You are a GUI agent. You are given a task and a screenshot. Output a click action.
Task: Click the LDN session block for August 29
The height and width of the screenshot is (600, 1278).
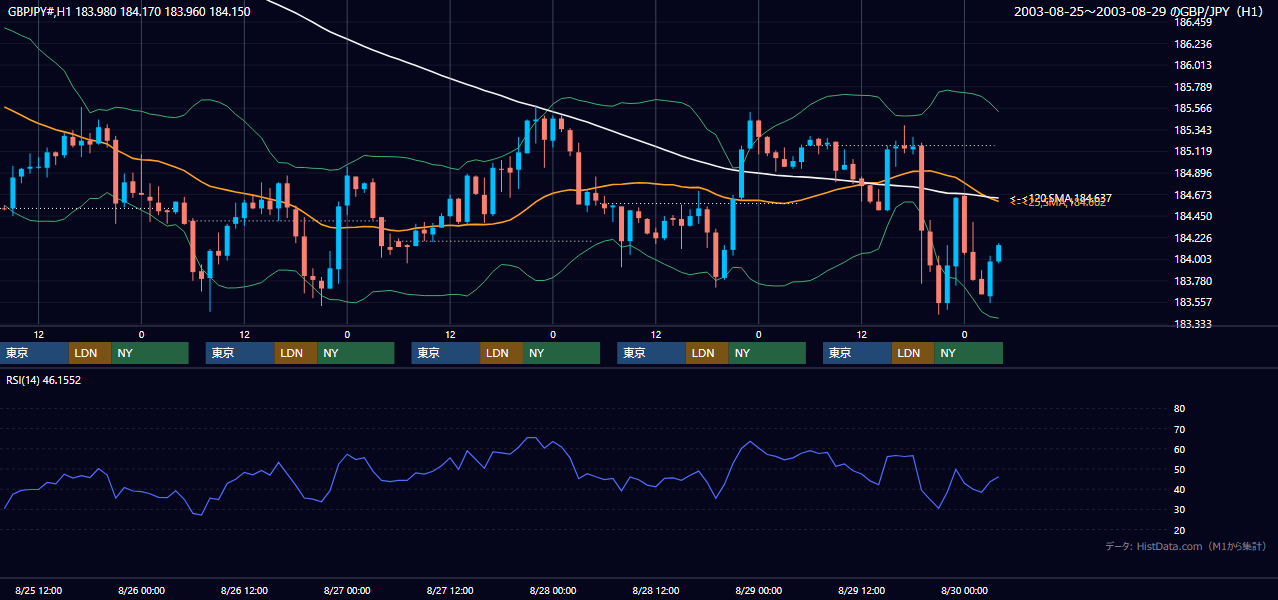[913, 353]
